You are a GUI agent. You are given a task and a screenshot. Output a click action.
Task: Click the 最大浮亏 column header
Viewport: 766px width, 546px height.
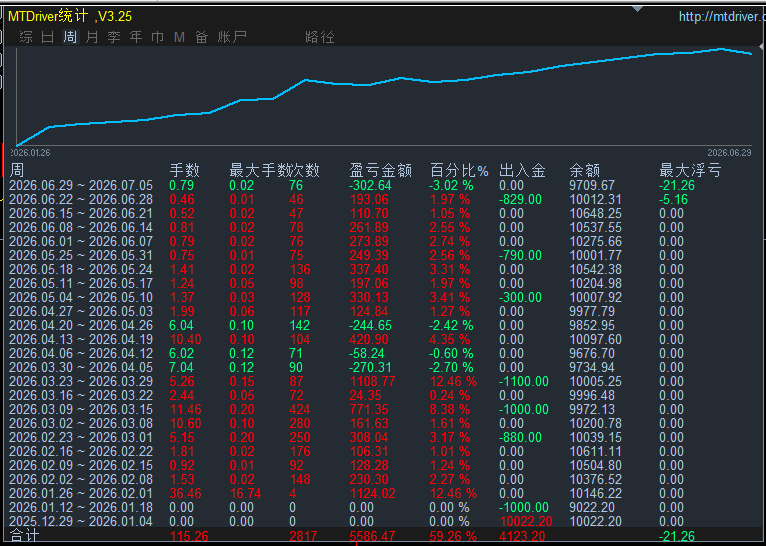pos(690,170)
